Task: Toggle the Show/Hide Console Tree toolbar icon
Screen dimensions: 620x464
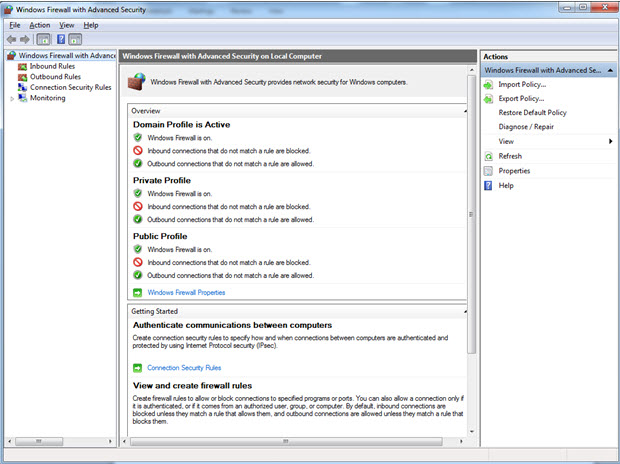Action: click(x=43, y=39)
